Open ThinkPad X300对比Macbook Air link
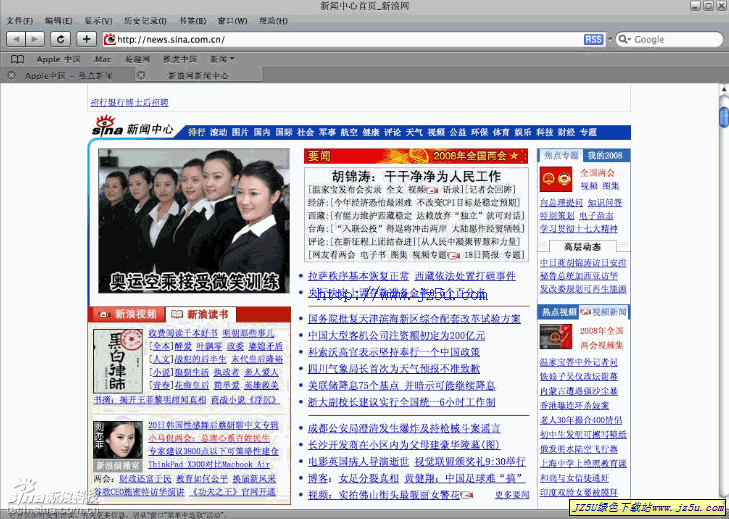Viewport: 729px width, 519px height. (x=209, y=464)
